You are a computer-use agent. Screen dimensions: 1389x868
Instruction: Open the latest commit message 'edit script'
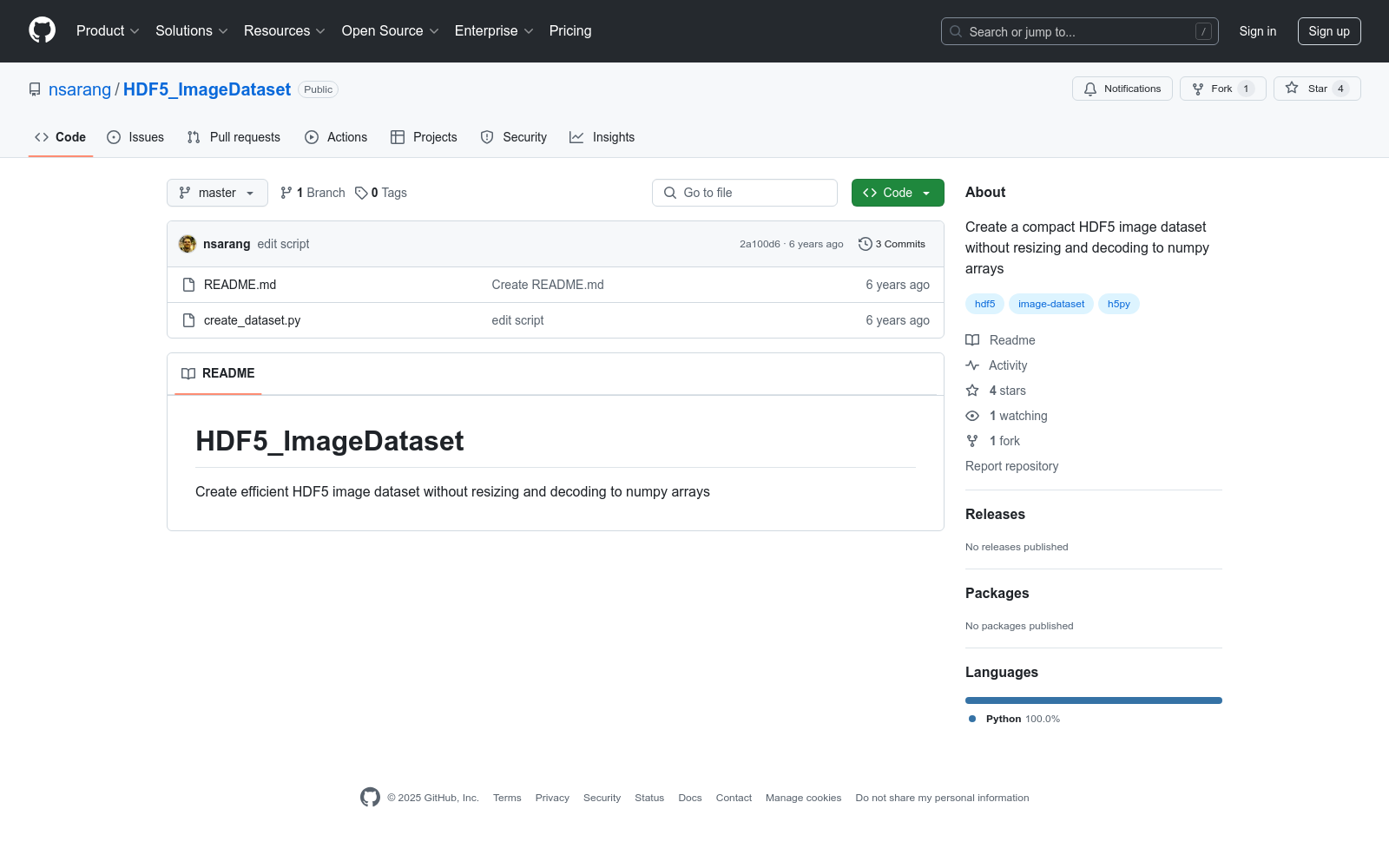click(x=283, y=244)
